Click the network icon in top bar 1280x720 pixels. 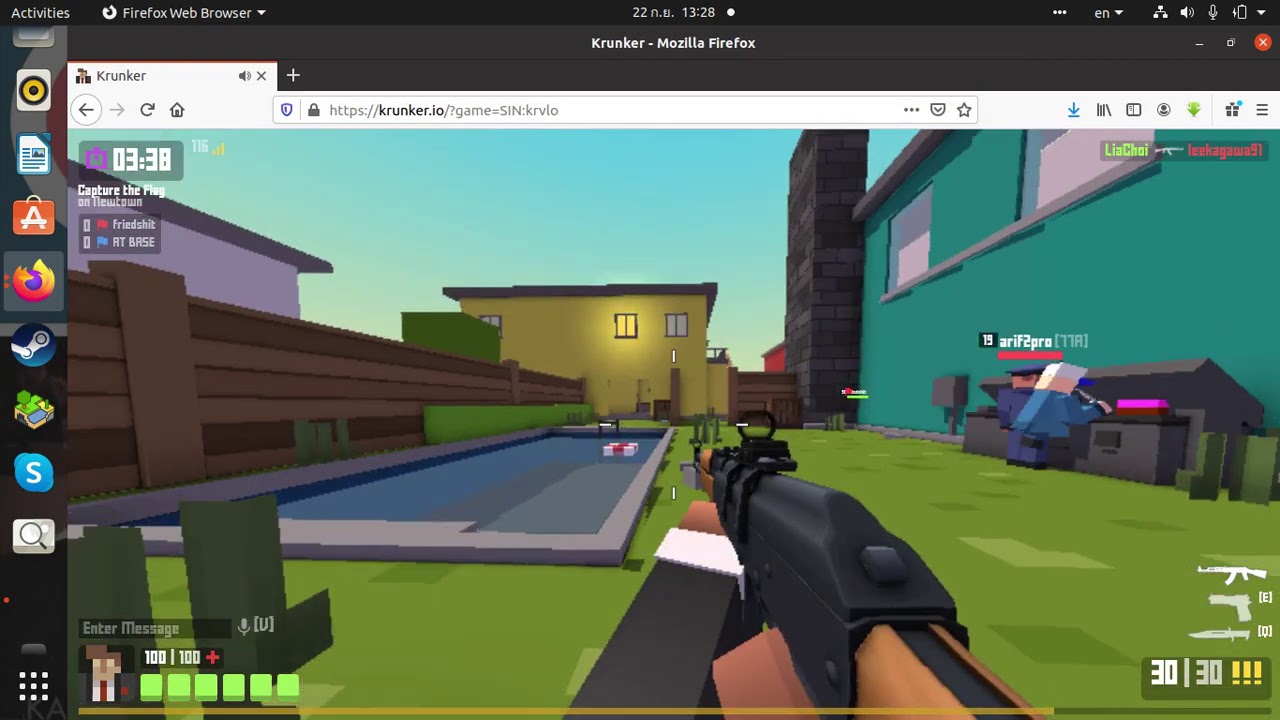tap(1160, 13)
